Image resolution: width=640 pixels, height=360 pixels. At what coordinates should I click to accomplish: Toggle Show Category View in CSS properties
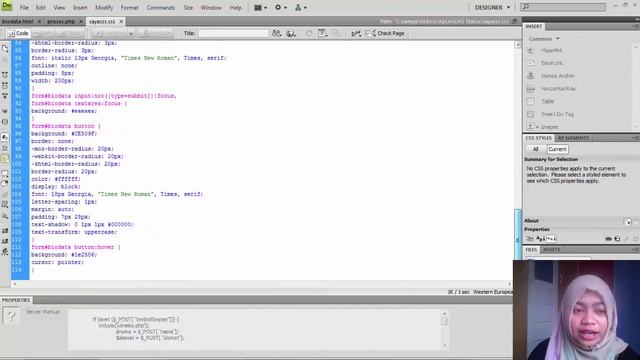click(x=530, y=239)
